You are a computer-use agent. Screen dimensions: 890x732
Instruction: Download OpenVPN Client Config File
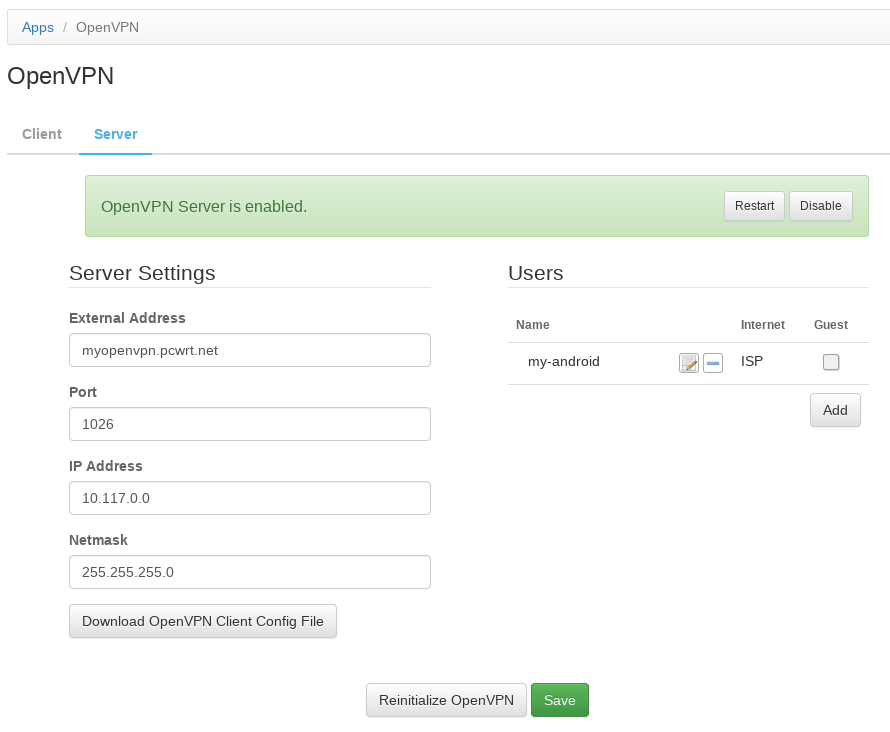(203, 621)
